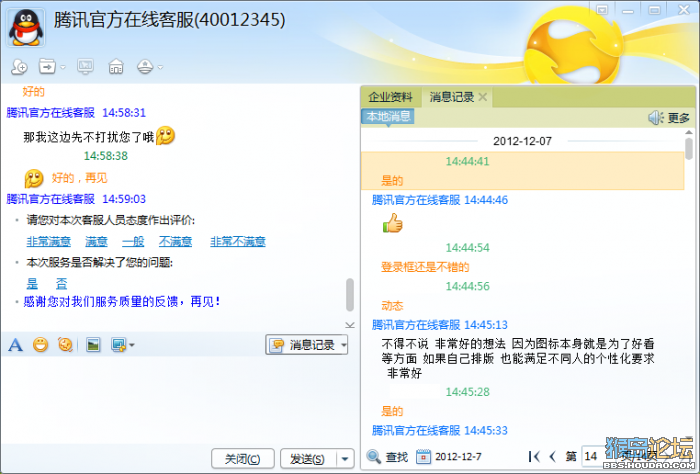The image size is (700, 474).
Task: Open the remote desktop monitor icon
Action: [85, 67]
